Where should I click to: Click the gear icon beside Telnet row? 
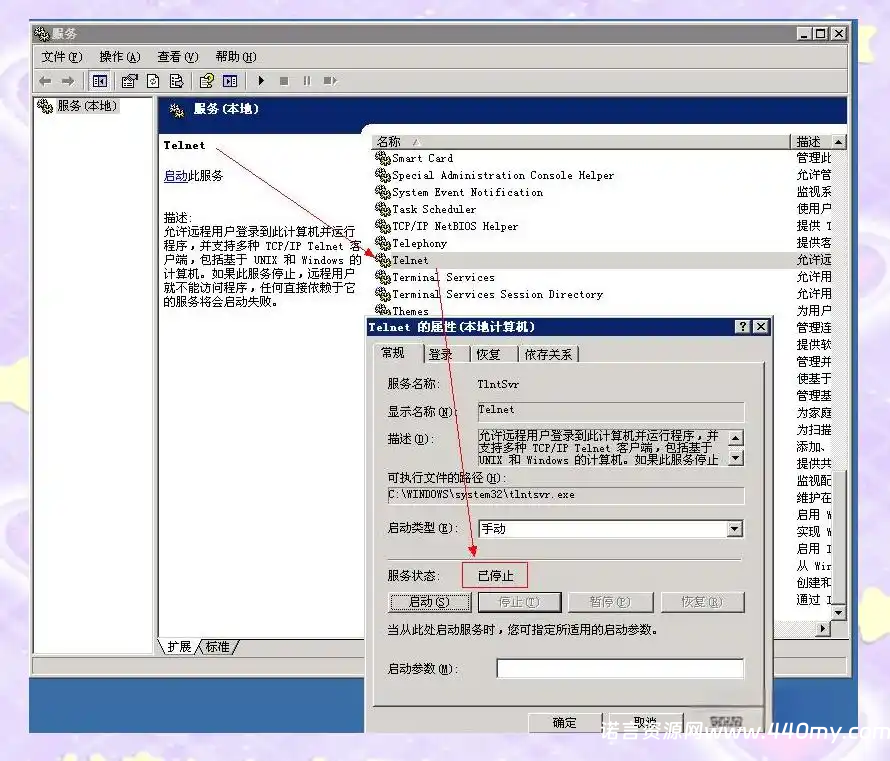[383, 260]
